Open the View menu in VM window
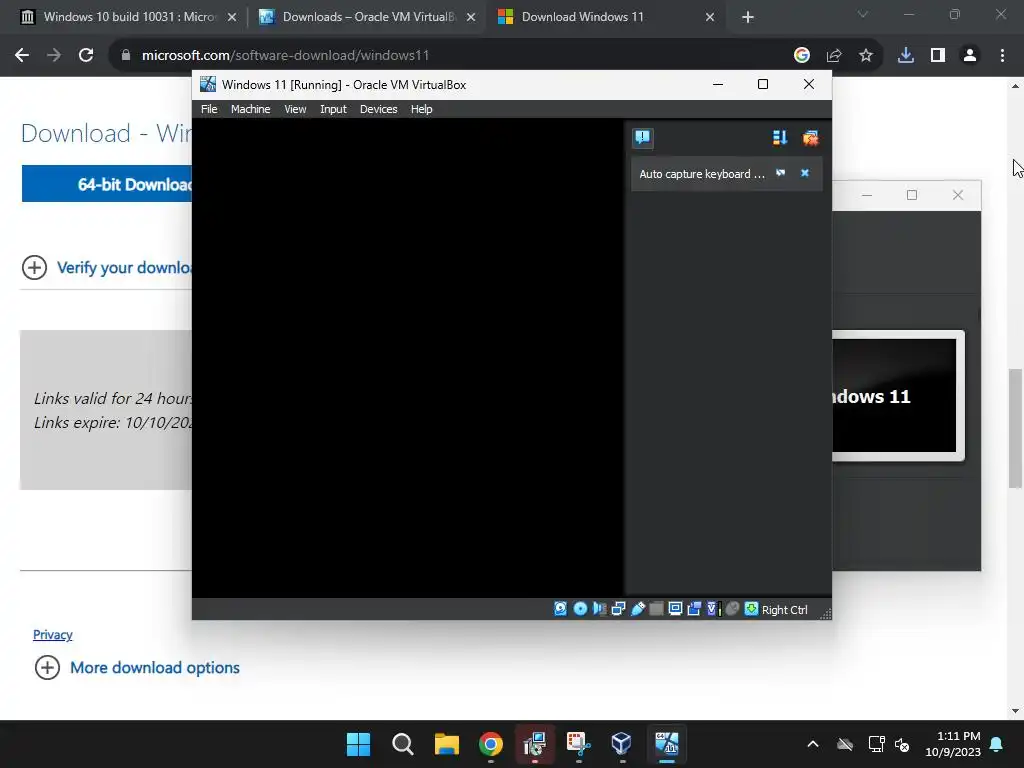 [295, 109]
